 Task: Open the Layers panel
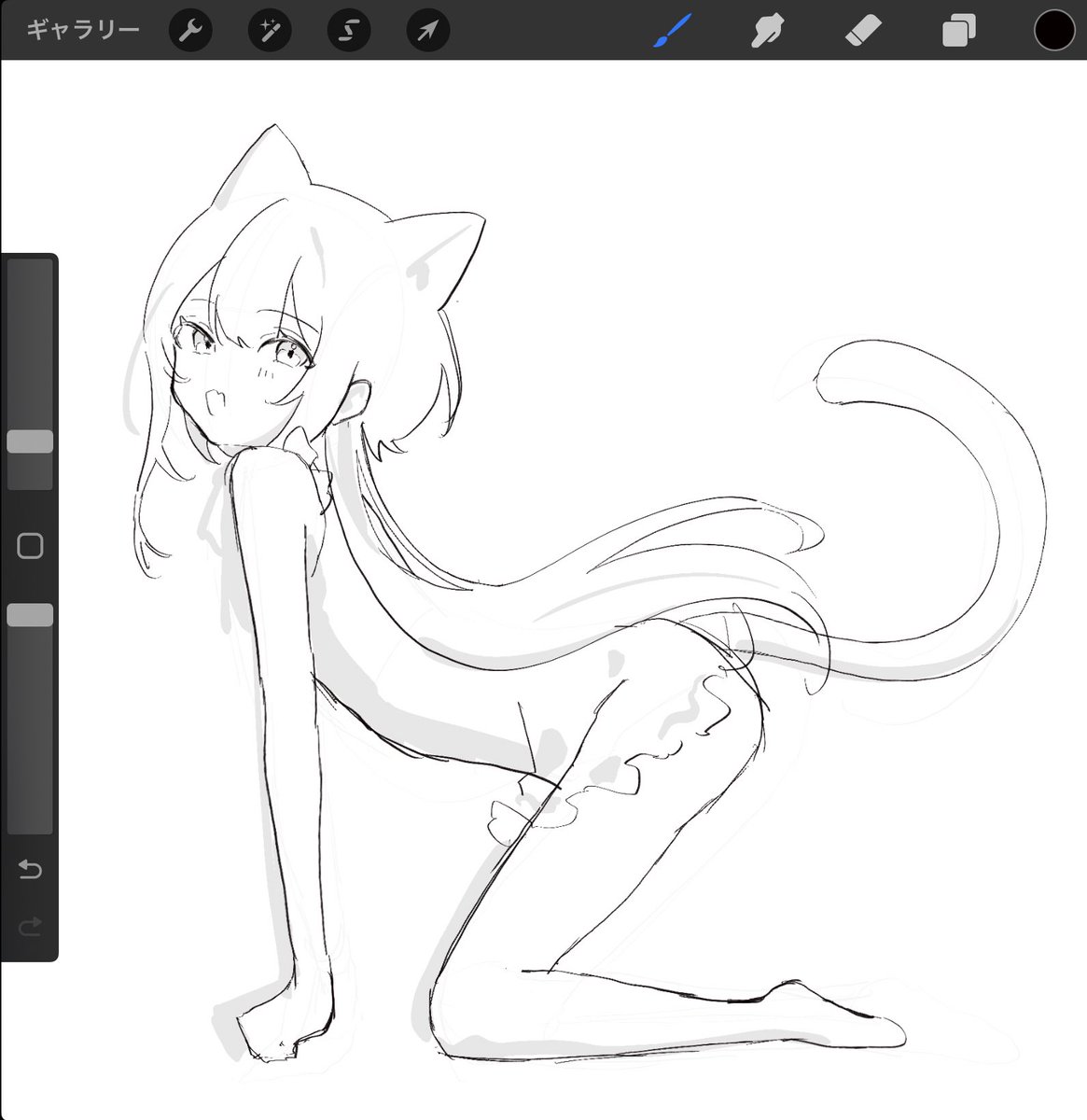coord(958,31)
